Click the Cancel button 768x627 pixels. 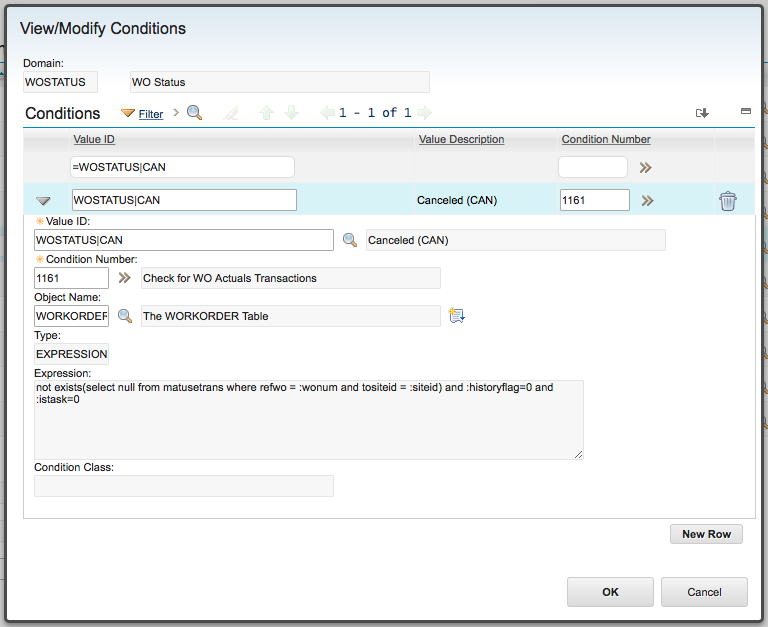[x=704, y=592]
